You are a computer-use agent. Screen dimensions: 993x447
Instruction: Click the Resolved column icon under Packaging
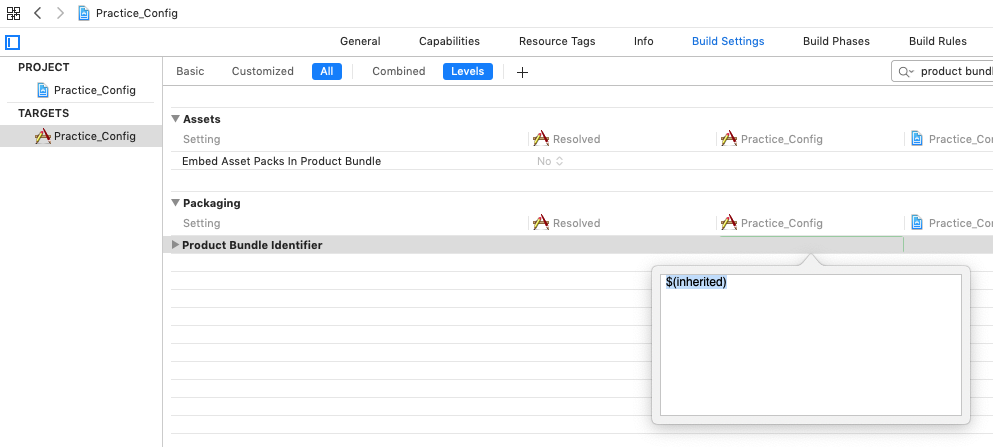pyautogui.click(x=541, y=223)
